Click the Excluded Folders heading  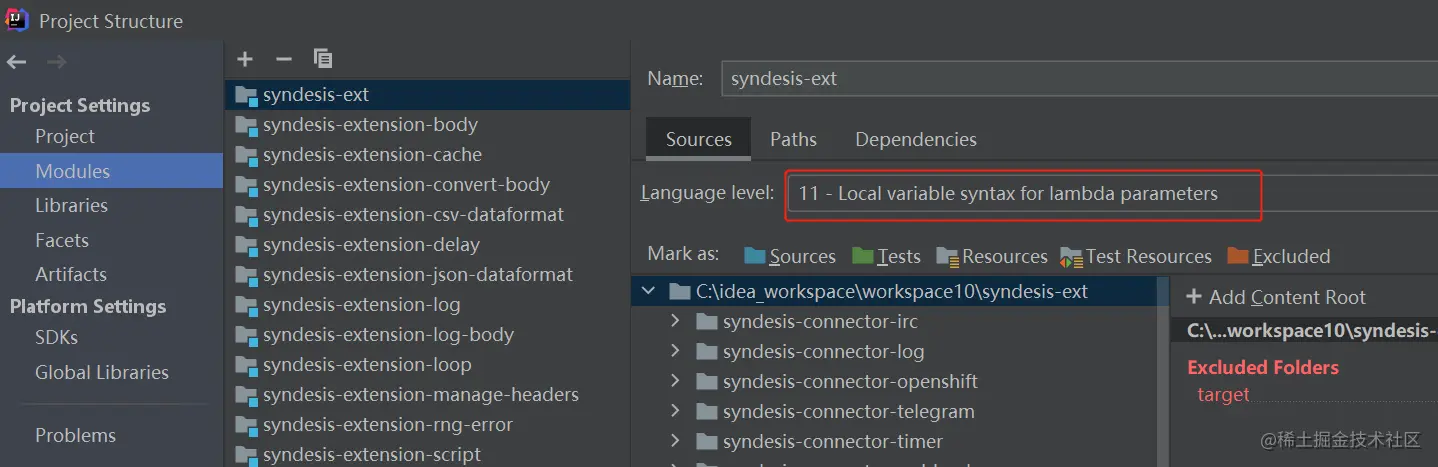click(1263, 367)
